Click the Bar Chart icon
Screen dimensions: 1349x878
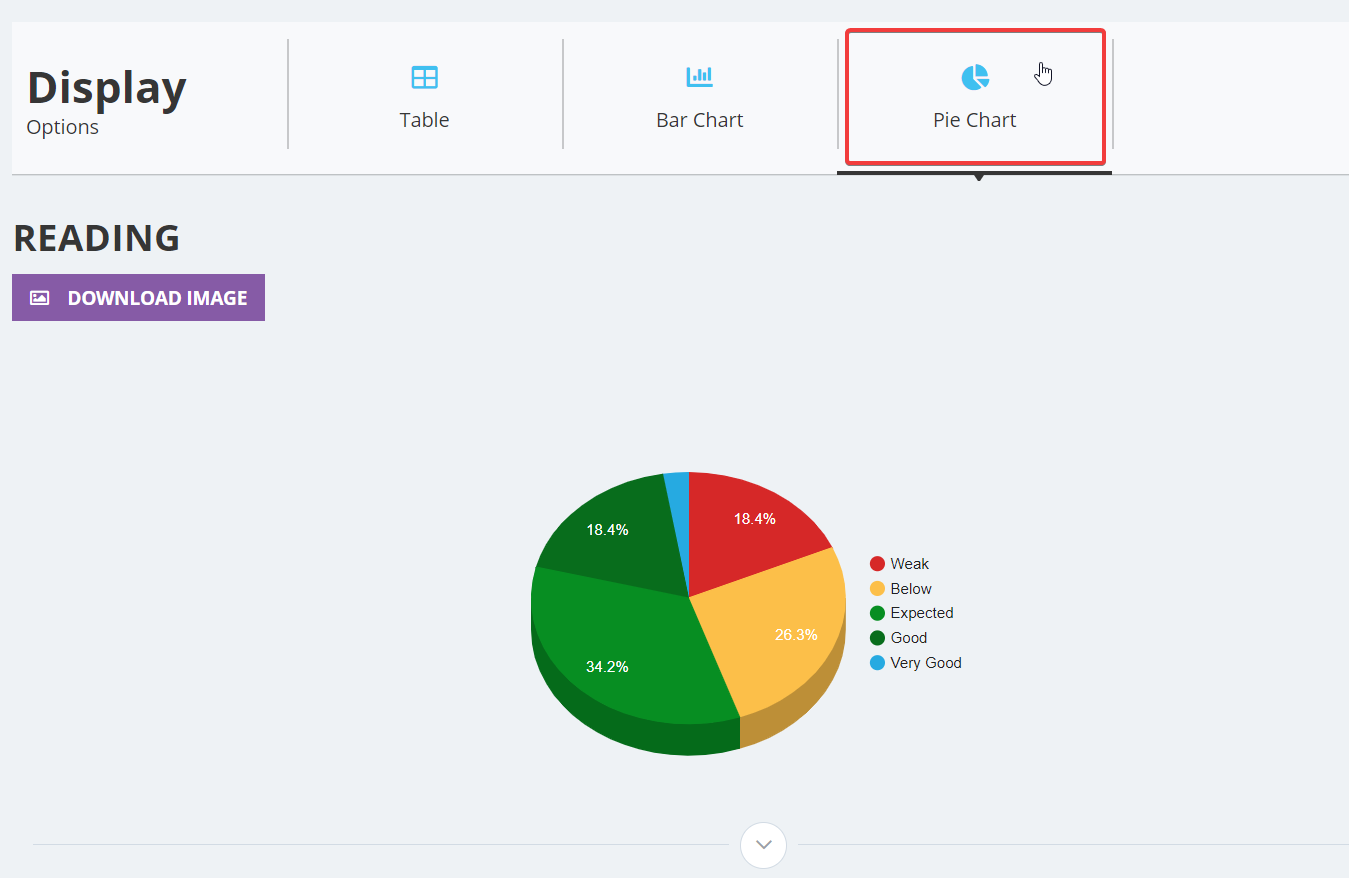pyautogui.click(x=699, y=77)
